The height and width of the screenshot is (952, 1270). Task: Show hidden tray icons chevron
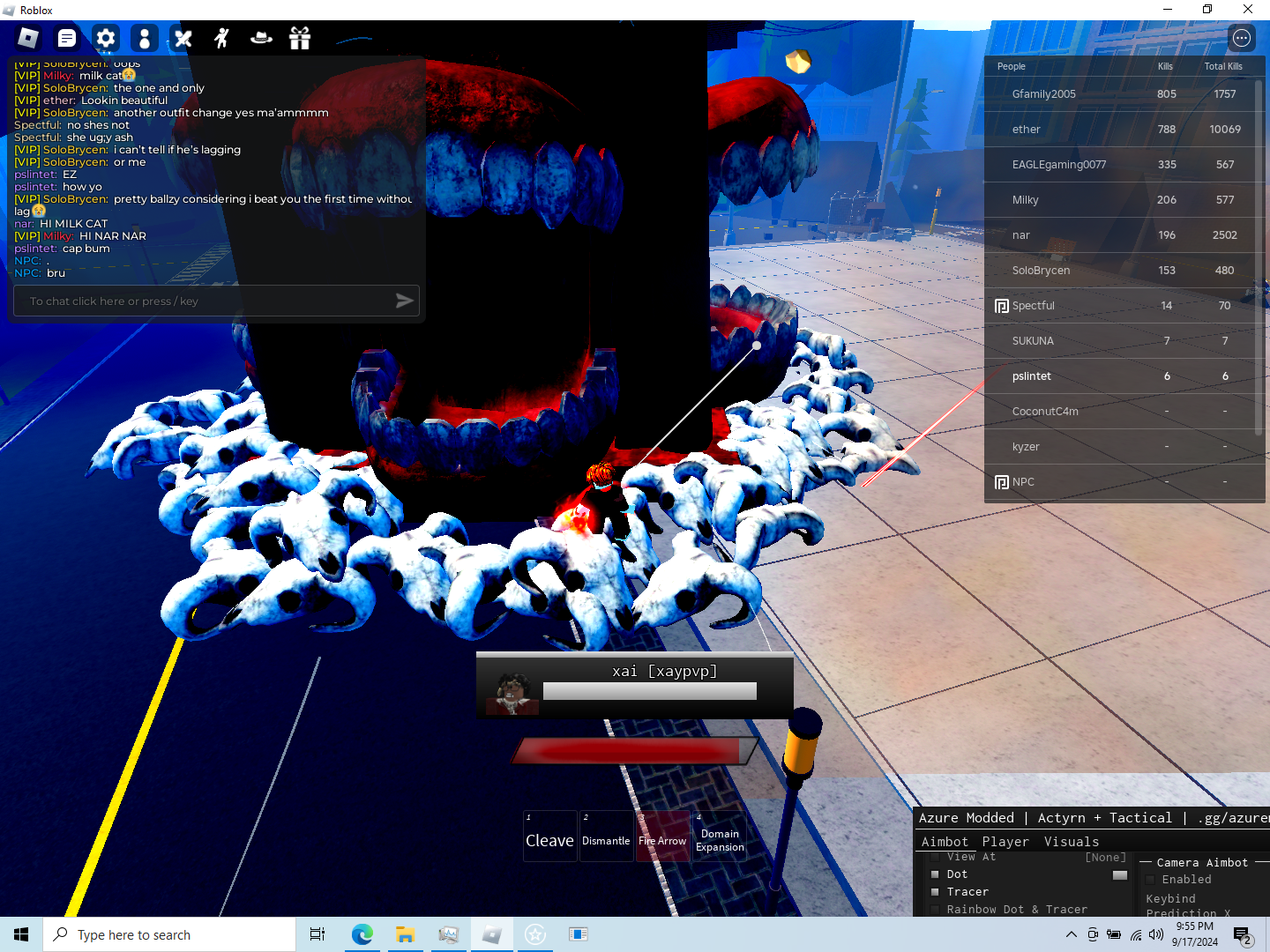click(1071, 934)
